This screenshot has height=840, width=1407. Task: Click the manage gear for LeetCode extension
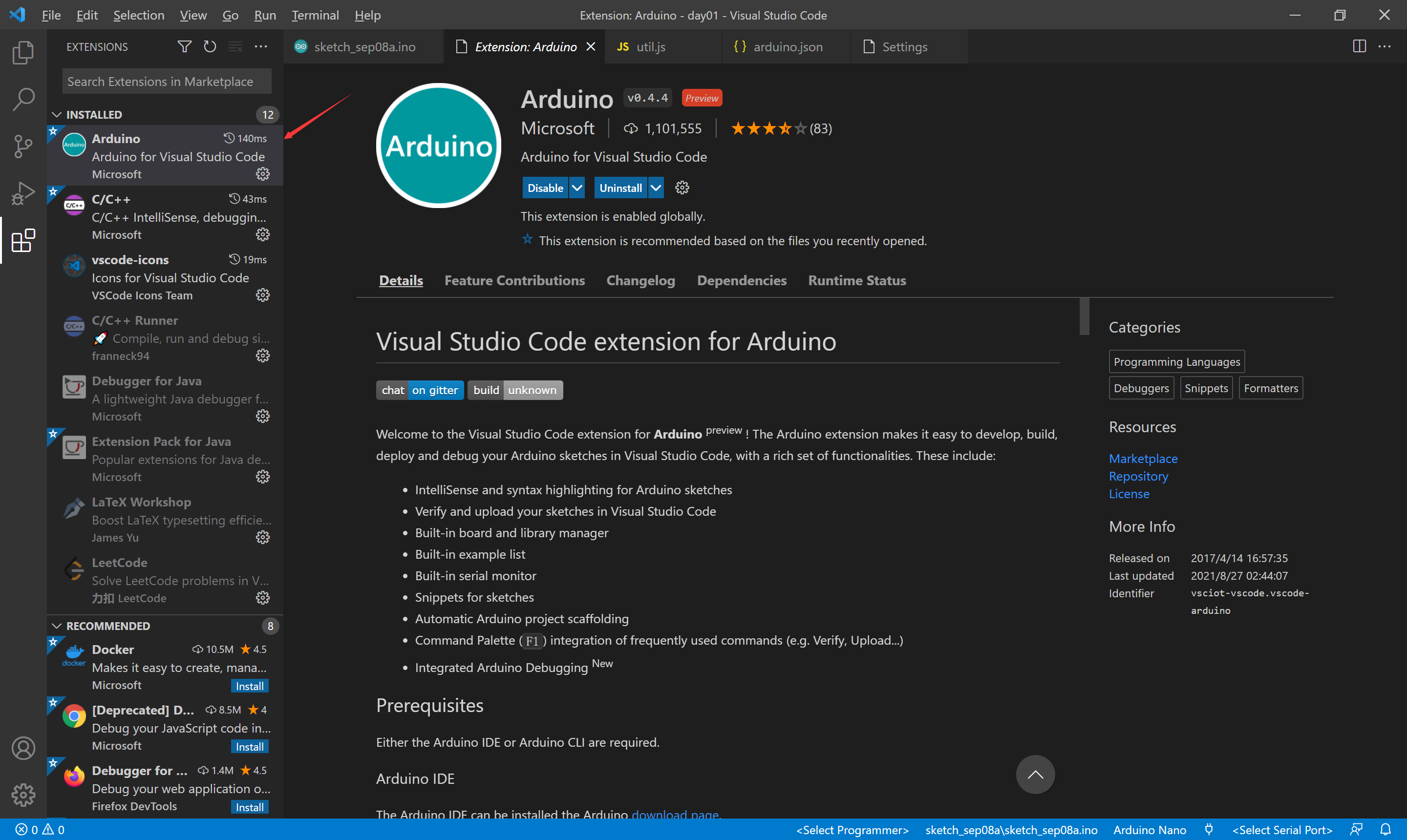tap(263, 598)
